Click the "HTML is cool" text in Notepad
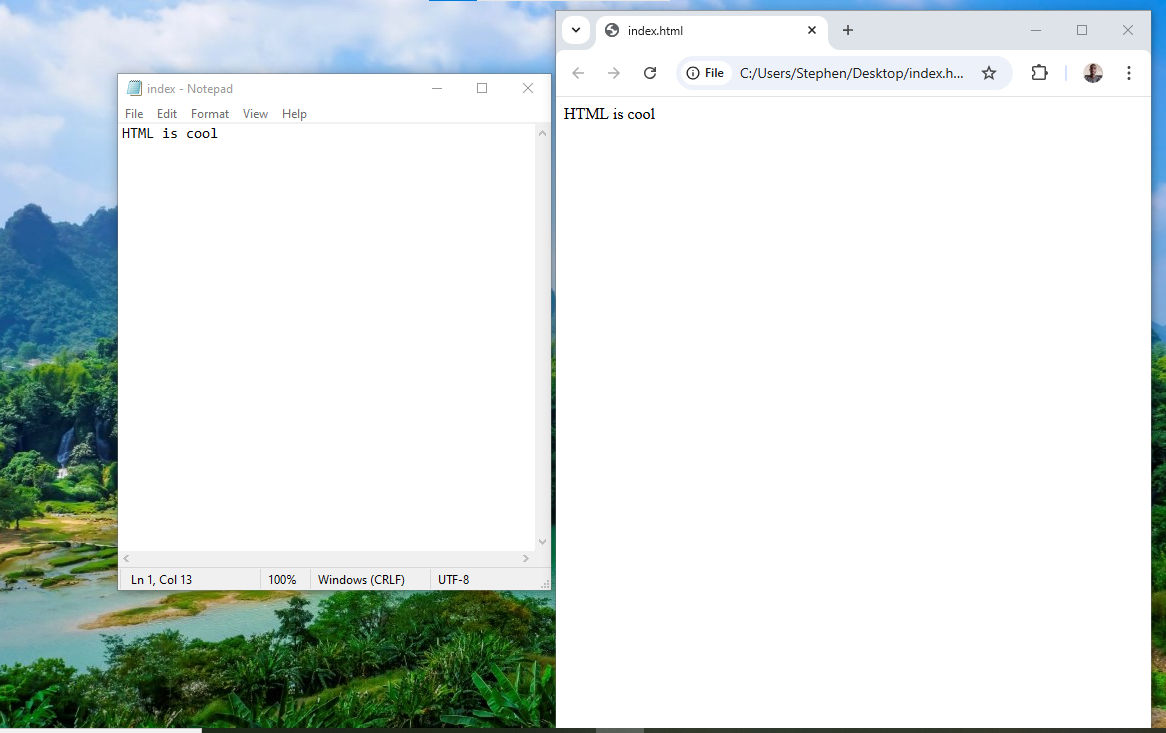 [170, 134]
